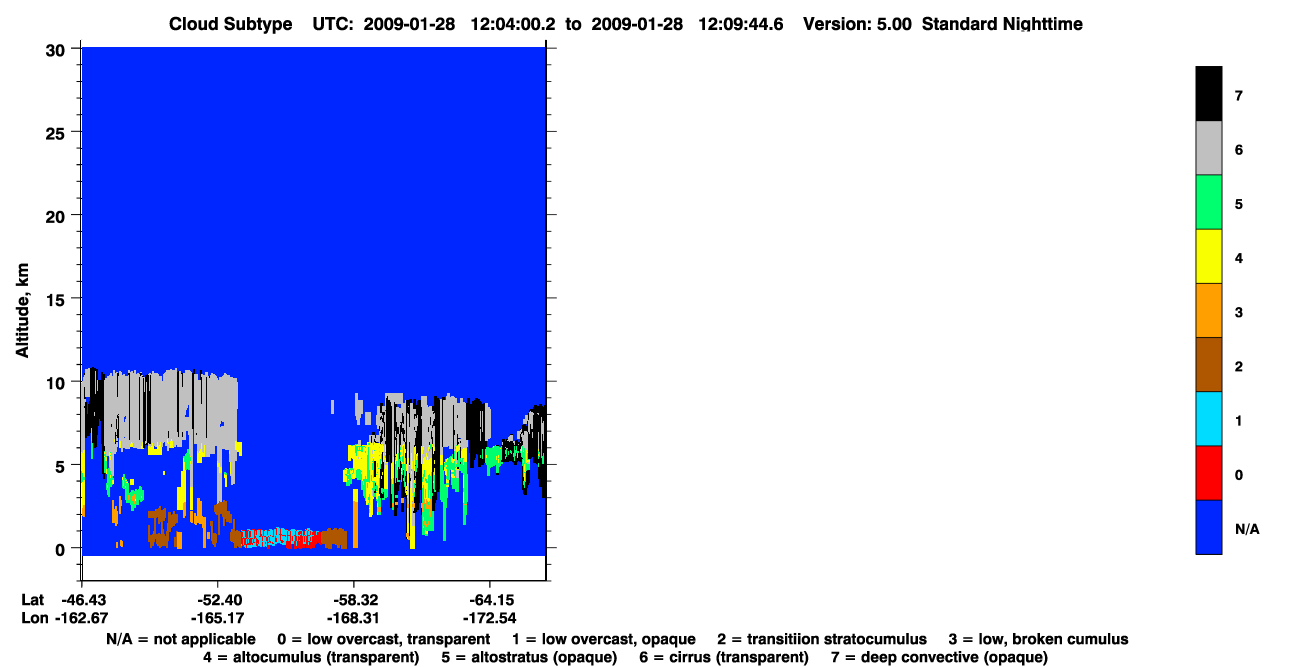Viewport: 1300px width, 667px height.
Task: Click '4 = altocumulus (transparent)' legend text
Action: [311, 657]
